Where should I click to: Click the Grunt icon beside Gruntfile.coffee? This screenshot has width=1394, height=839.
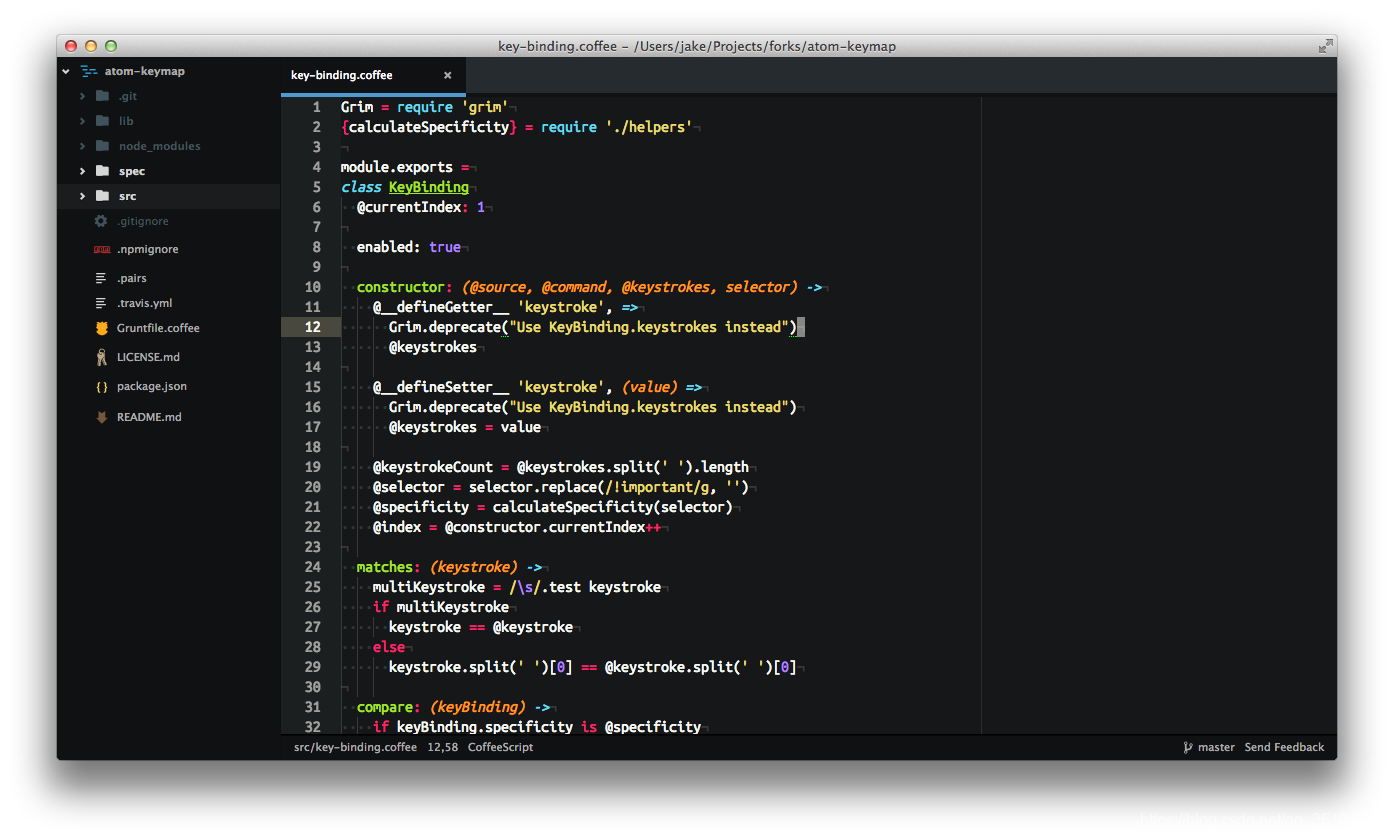coord(101,328)
